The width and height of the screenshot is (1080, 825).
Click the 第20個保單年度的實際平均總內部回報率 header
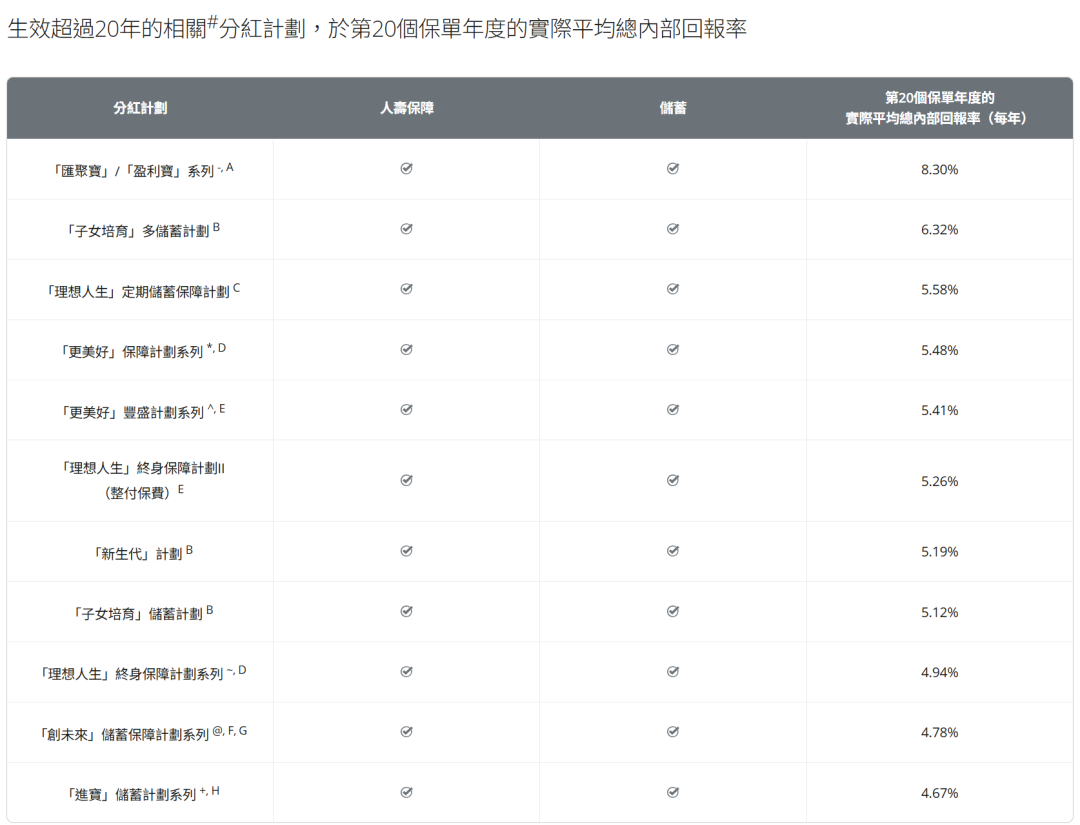coord(939,108)
